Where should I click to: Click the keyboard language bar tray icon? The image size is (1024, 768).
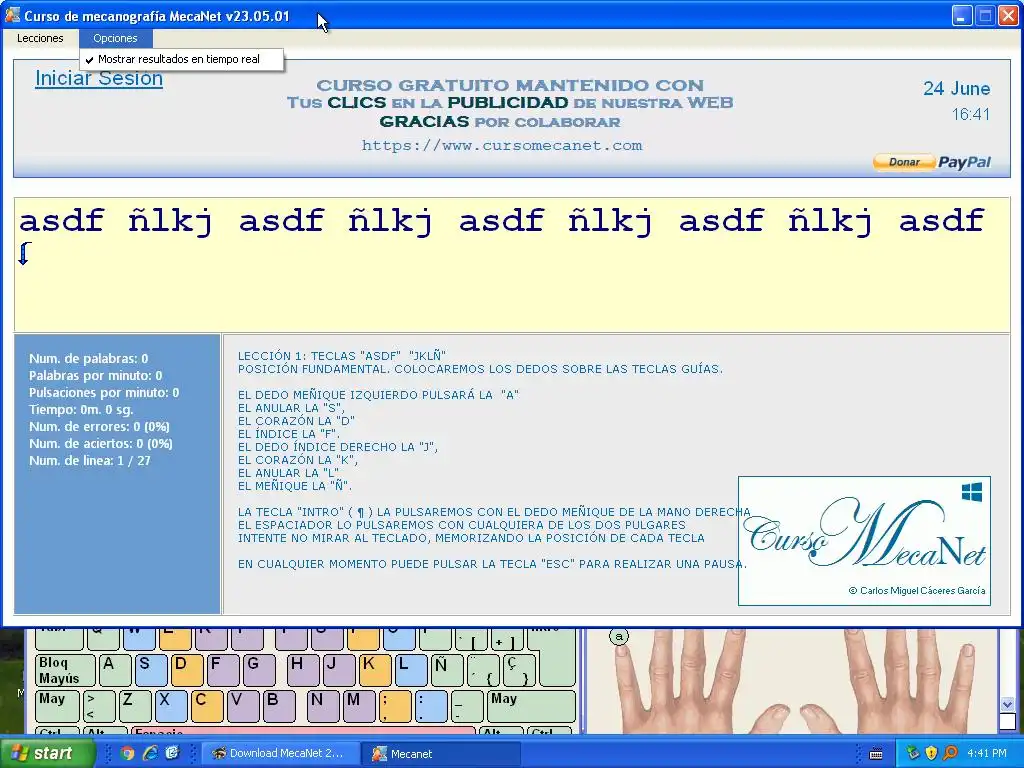click(x=876, y=754)
